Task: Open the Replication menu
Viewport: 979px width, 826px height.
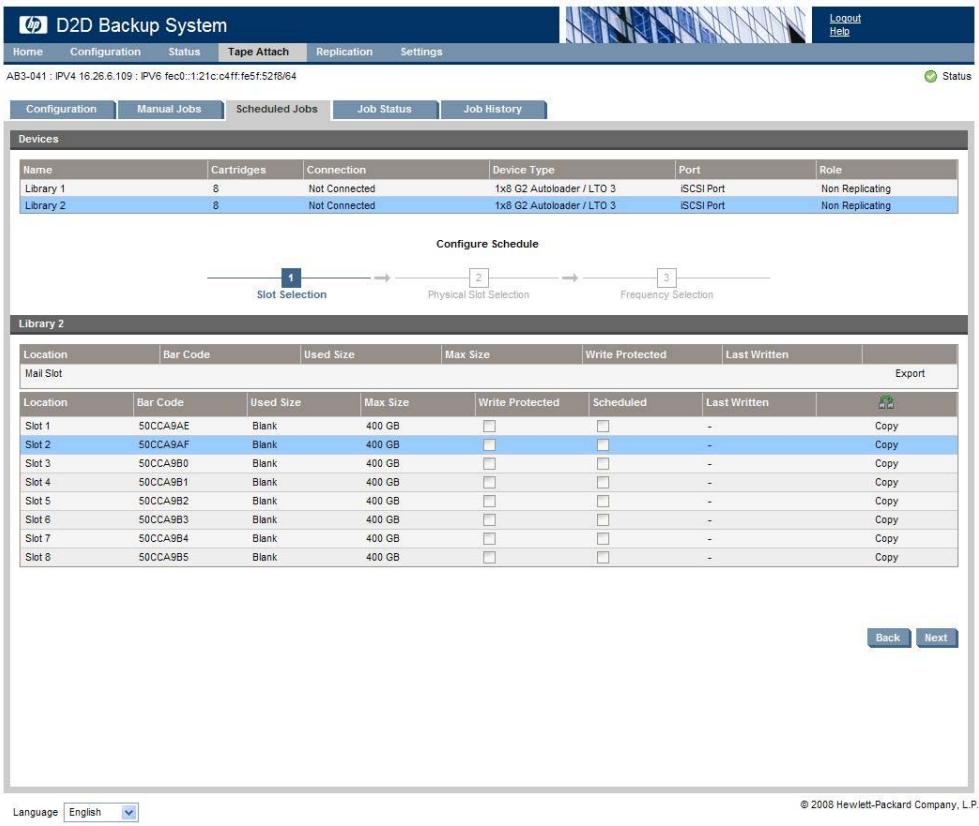Action: tap(344, 52)
